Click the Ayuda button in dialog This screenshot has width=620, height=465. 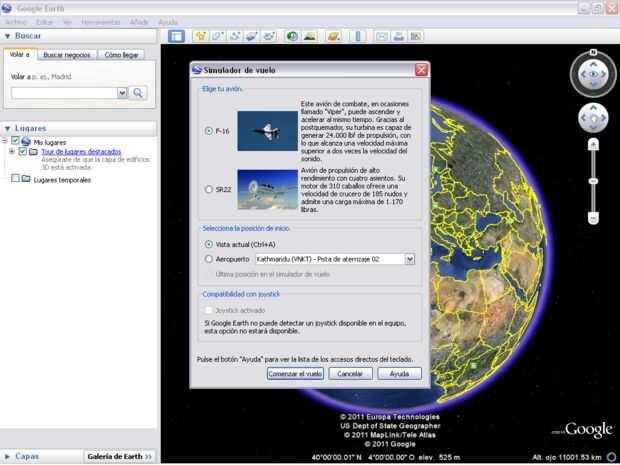tap(399, 374)
